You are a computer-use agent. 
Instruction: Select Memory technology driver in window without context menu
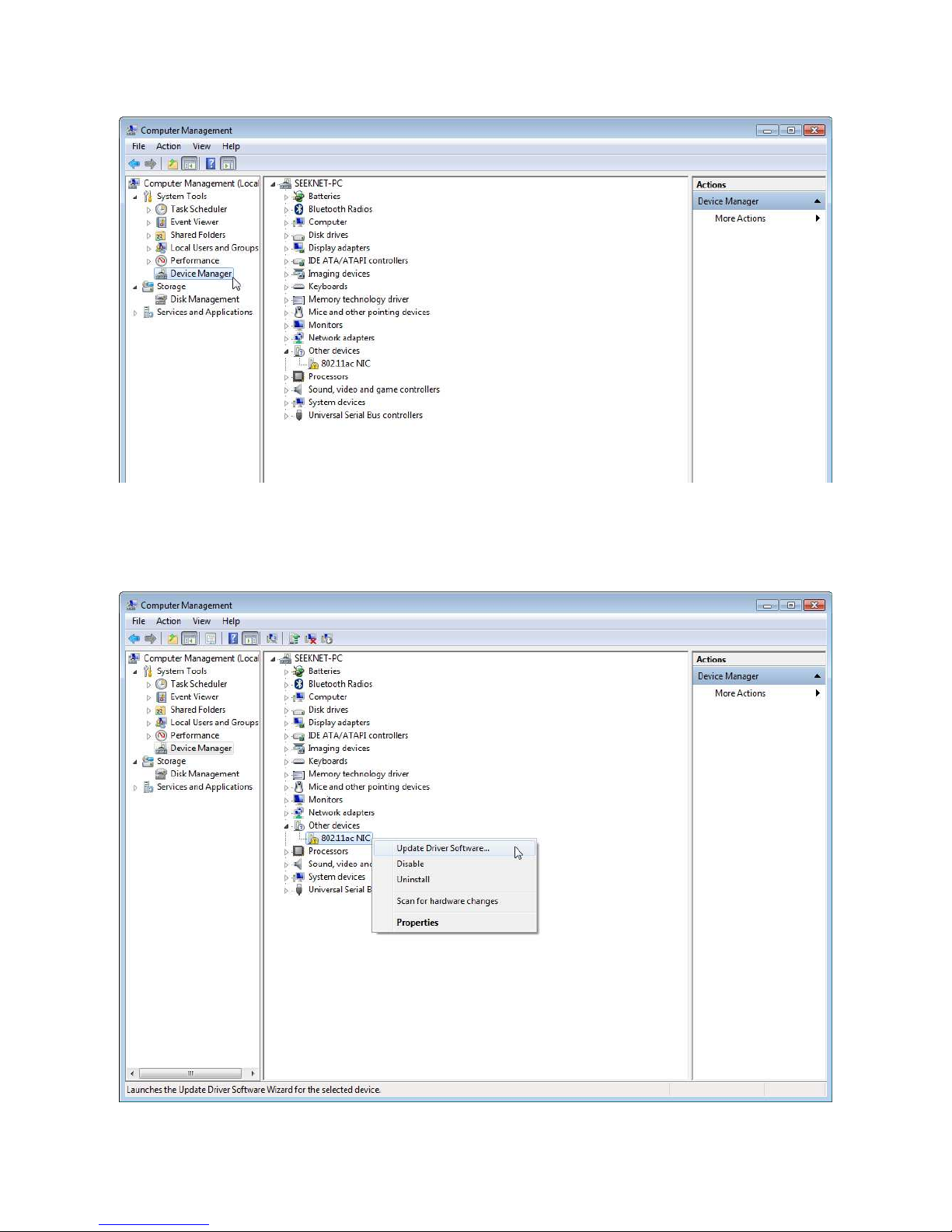358,299
